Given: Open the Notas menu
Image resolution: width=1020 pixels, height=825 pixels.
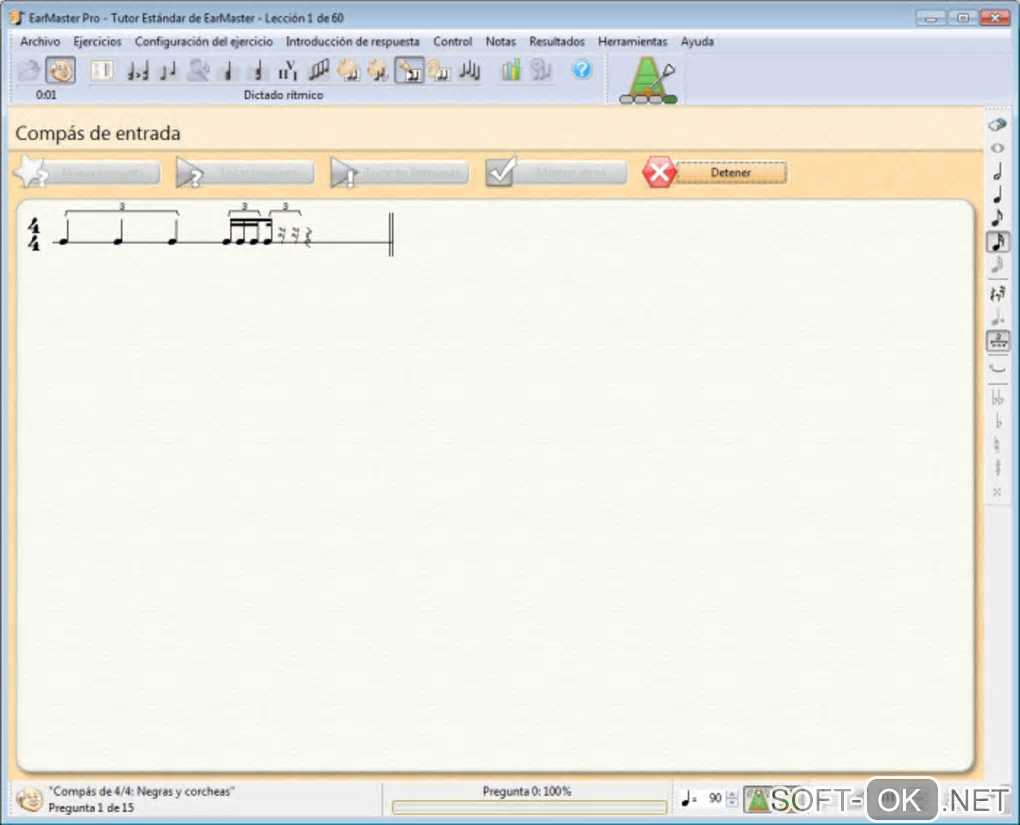Looking at the screenshot, I should [x=500, y=42].
